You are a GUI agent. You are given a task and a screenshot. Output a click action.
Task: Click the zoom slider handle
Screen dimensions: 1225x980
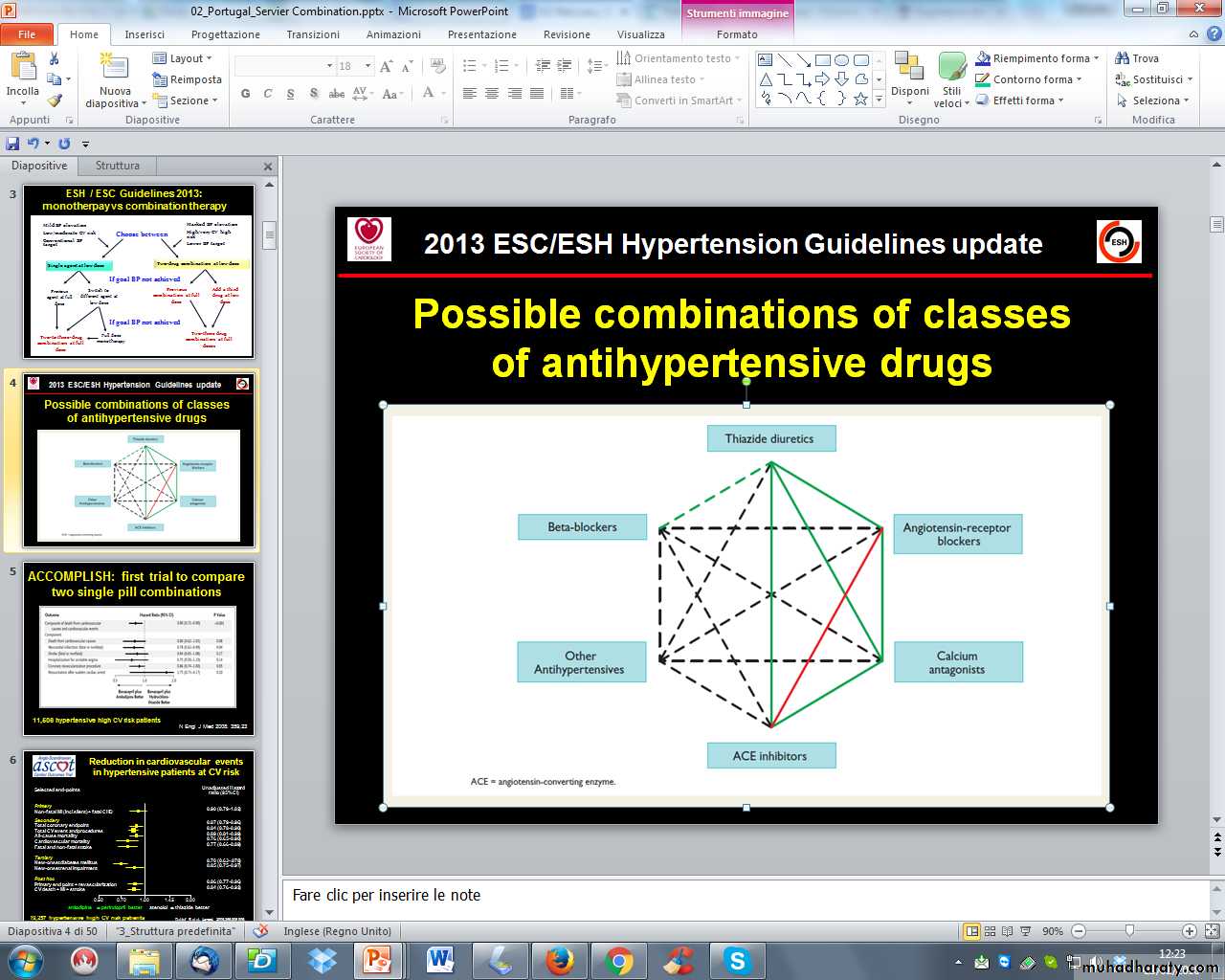pyautogui.click(x=1129, y=931)
